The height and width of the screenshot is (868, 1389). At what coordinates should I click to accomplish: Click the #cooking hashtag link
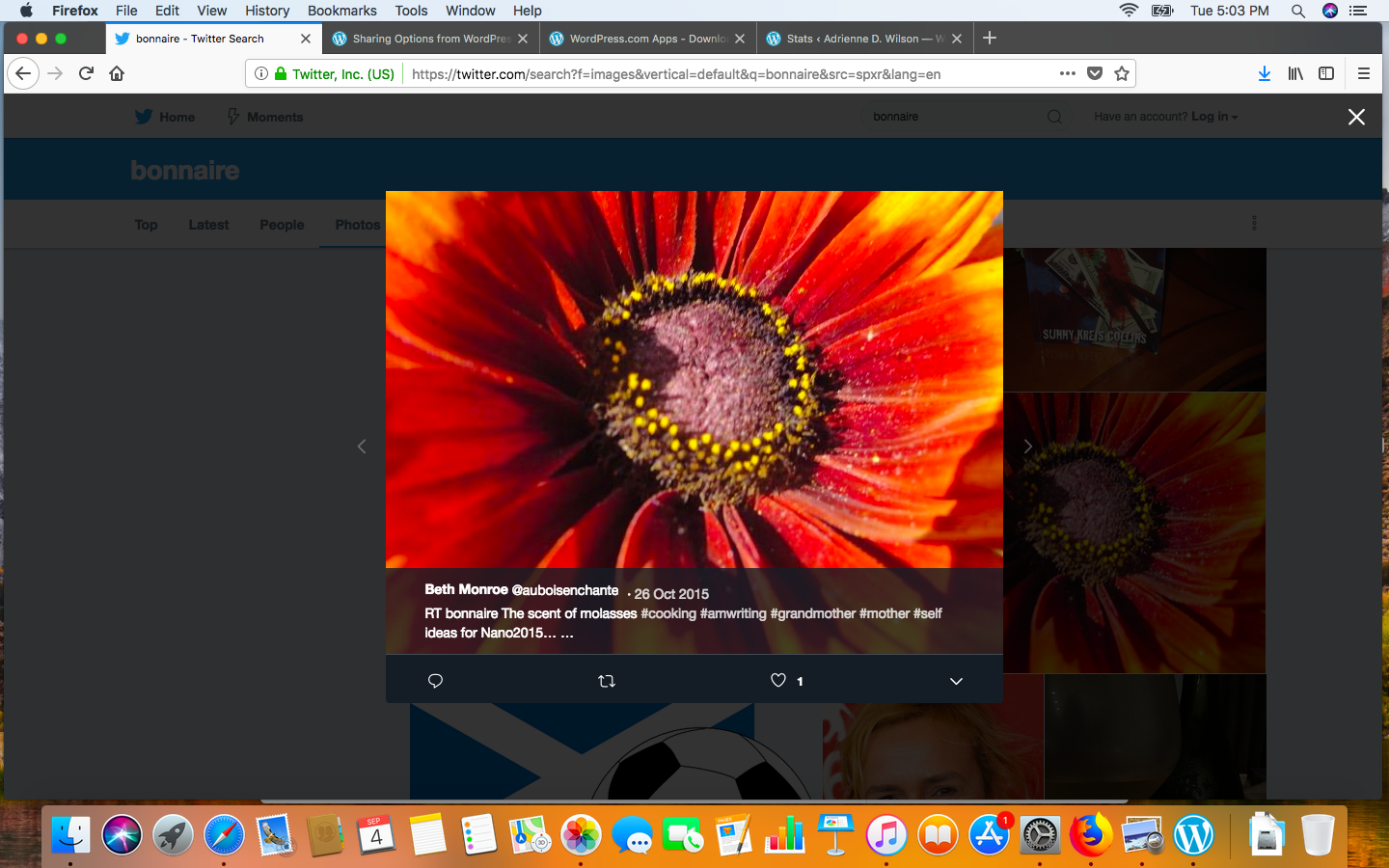click(x=667, y=613)
